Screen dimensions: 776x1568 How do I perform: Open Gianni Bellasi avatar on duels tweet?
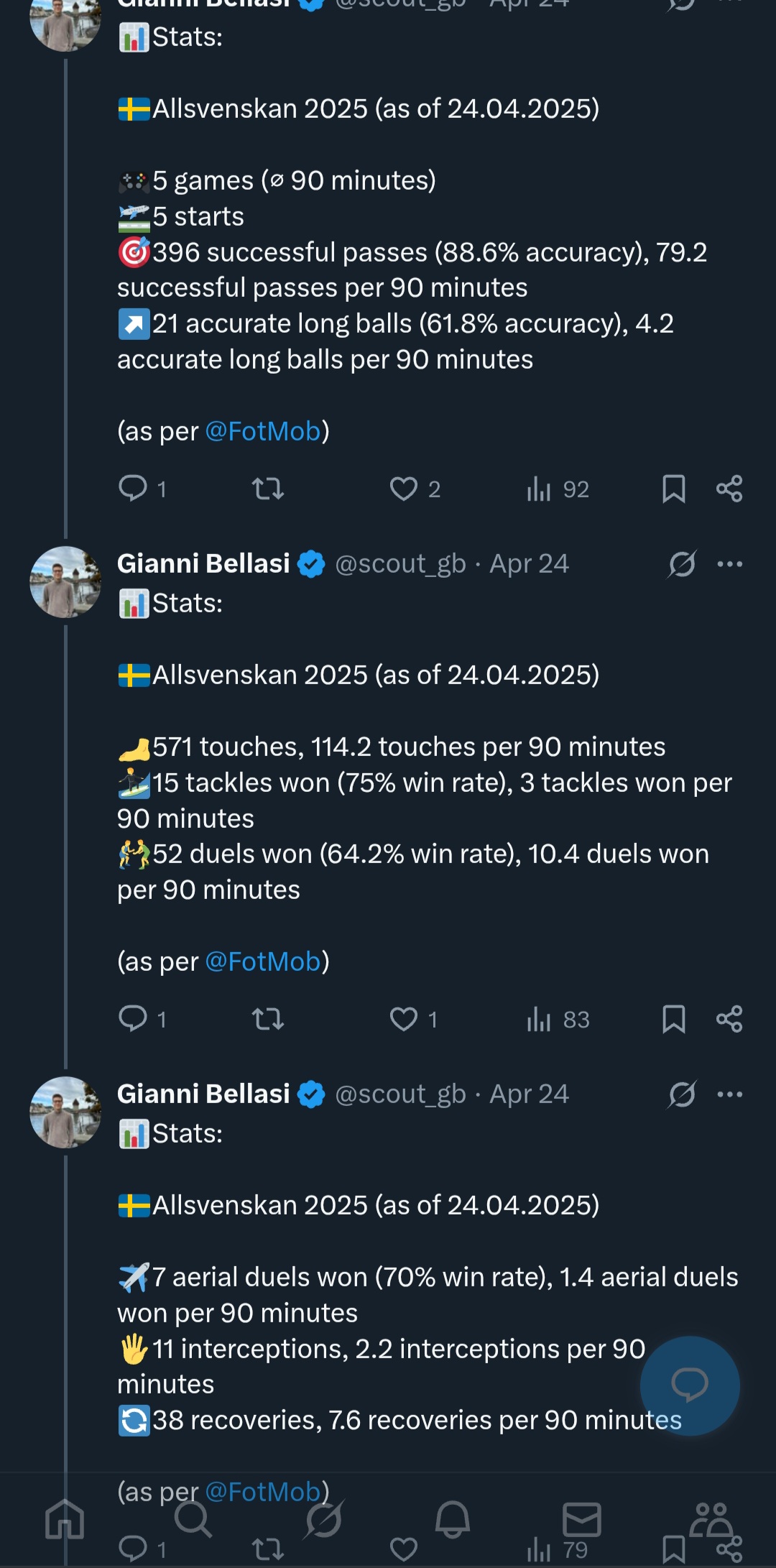point(65,582)
